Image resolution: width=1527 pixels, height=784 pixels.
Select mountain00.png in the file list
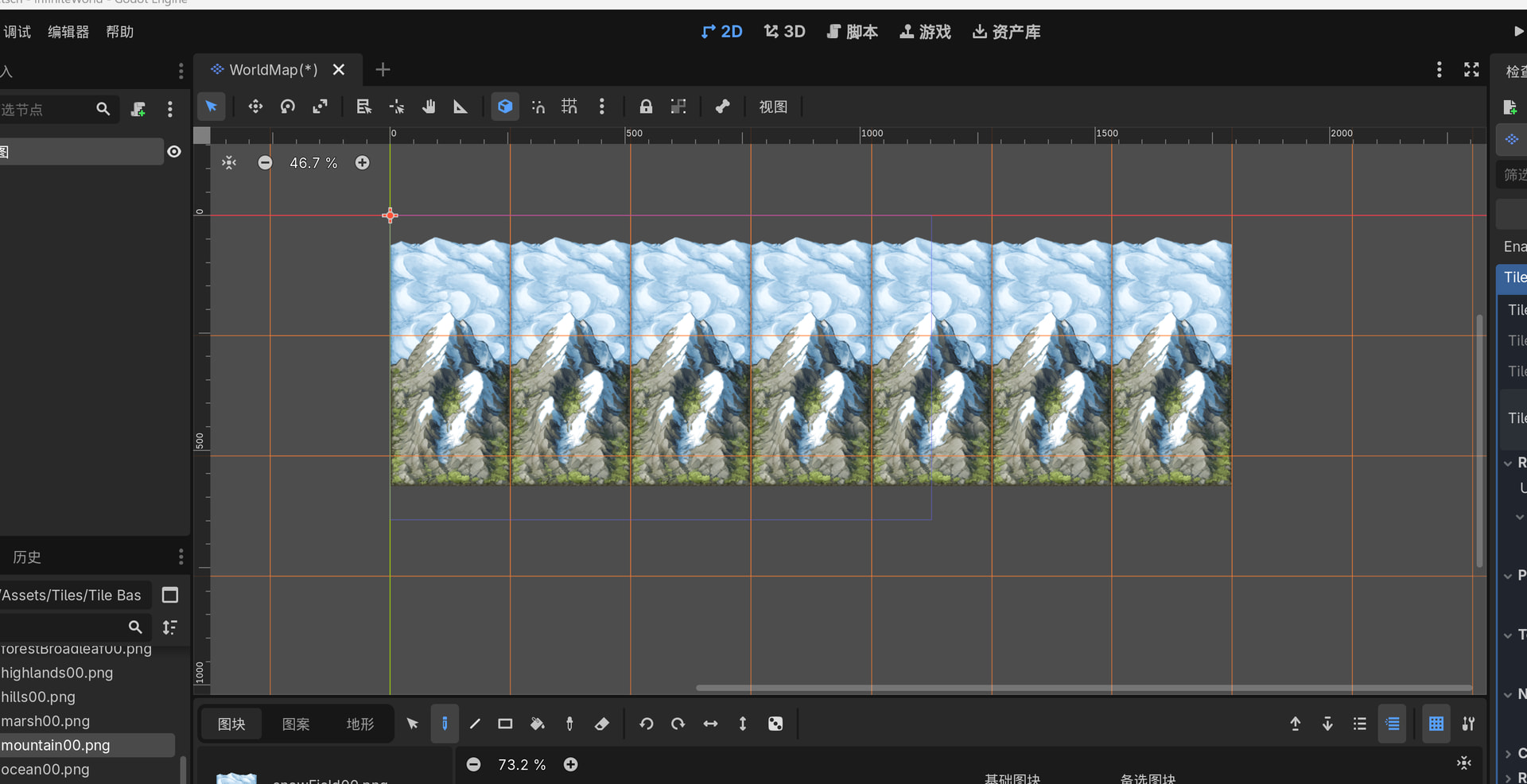56,745
